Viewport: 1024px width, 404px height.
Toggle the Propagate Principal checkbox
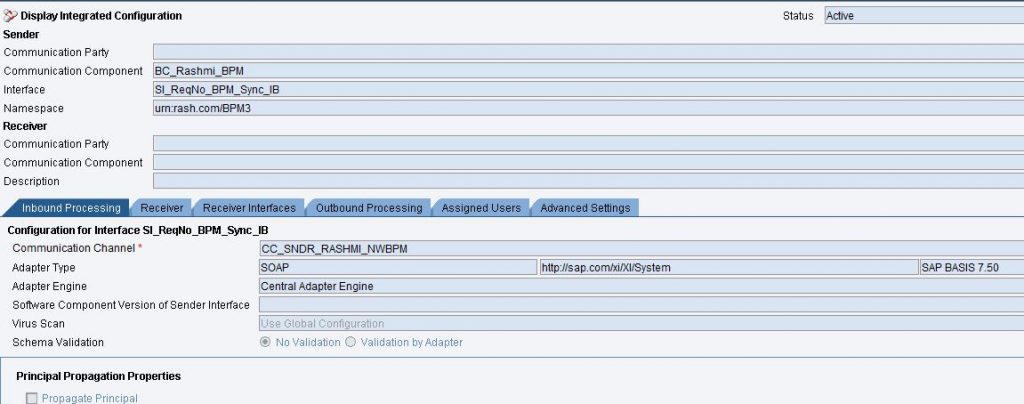pos(31,398)
